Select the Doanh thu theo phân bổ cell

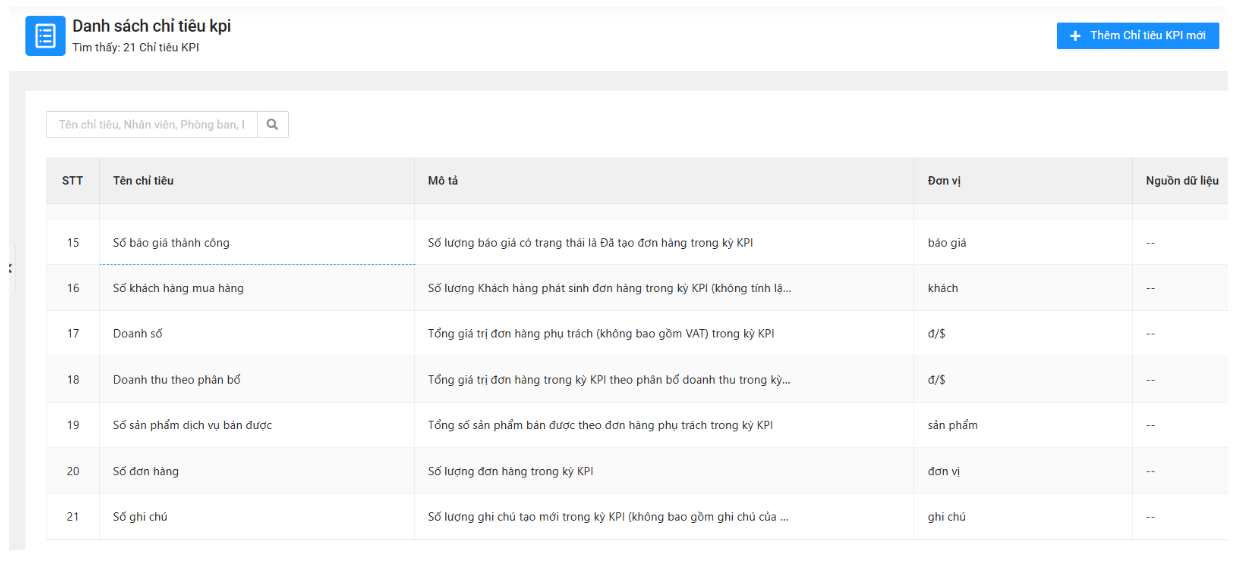coord(257,380)
